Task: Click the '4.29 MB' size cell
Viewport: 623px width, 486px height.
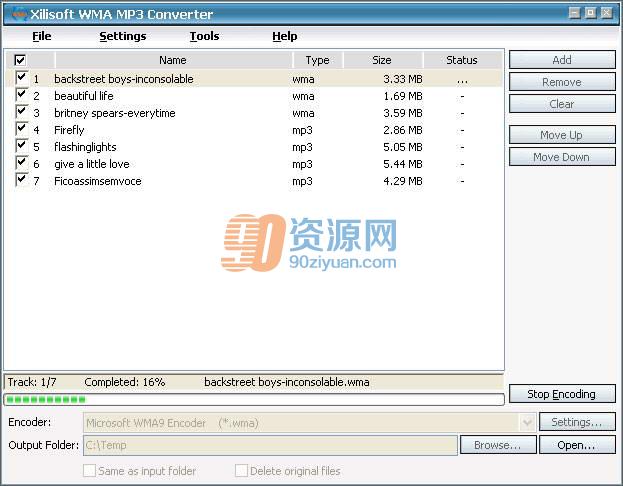Action: click(x=402, y=181)
